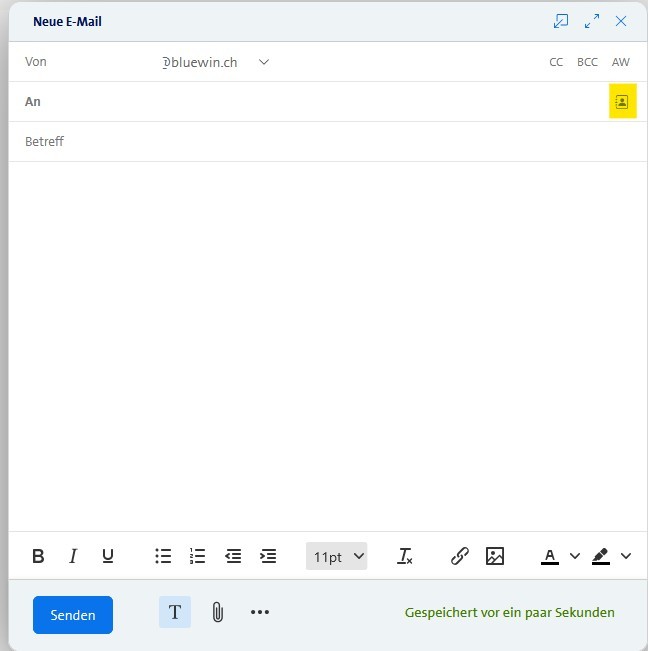Expand compose window to fullscreen
648x651 pixels.
click(x=592, y=21)
